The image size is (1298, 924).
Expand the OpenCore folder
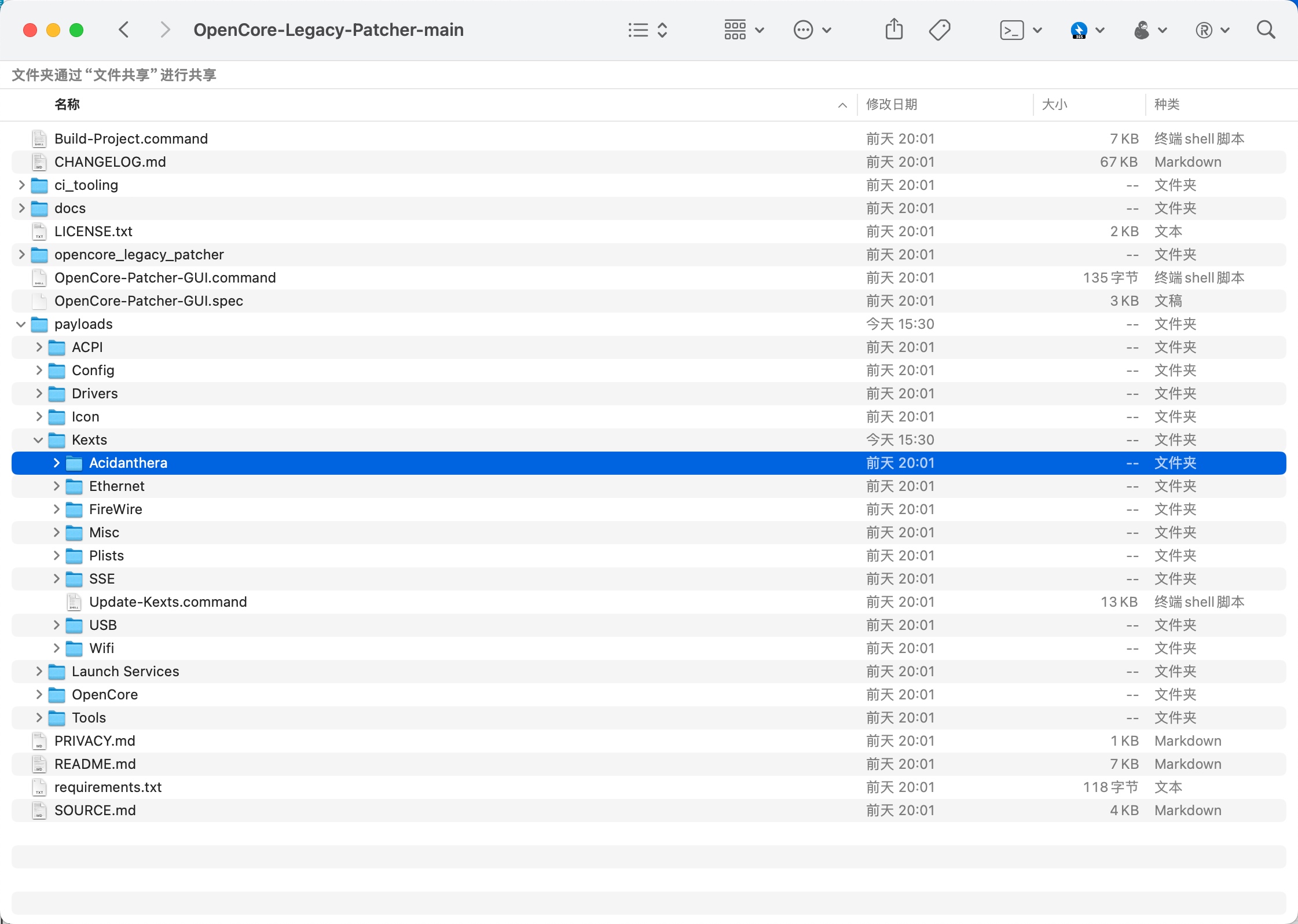pos(39,694)
